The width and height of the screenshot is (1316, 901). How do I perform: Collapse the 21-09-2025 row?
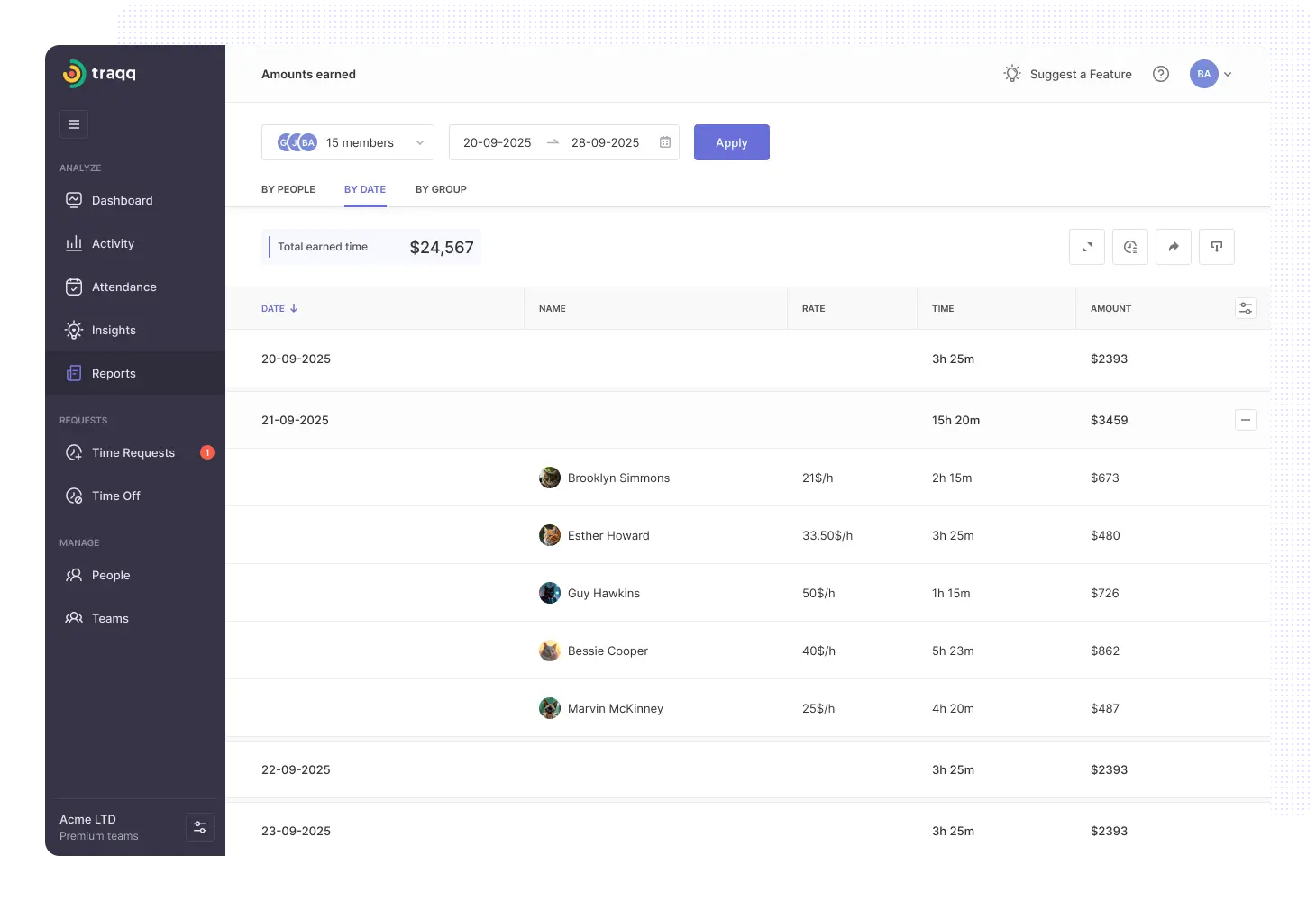coord(1245,420)
